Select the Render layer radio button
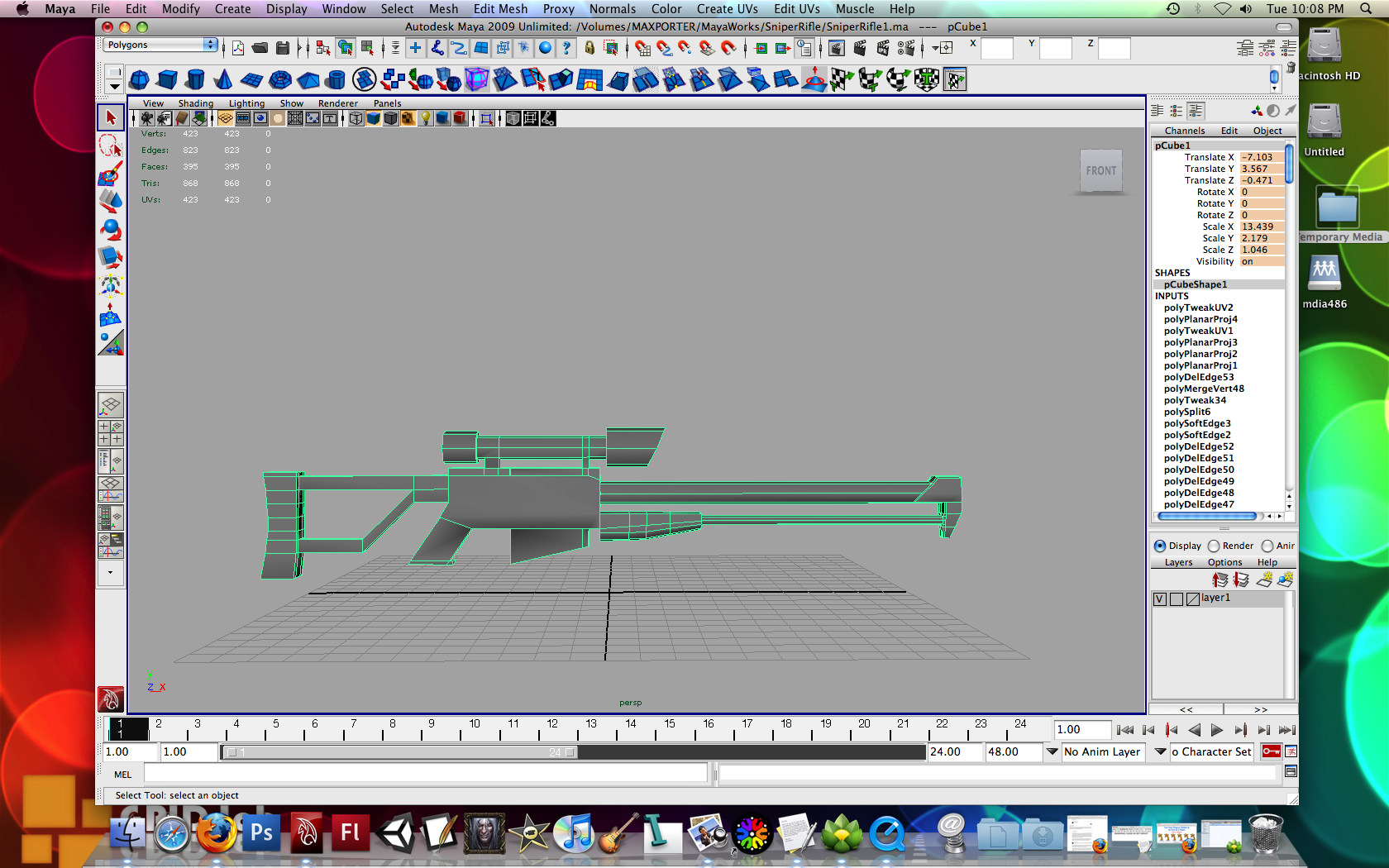Image resolution: width=1389 pixels, height=868 pixels. pos(1214,546)
